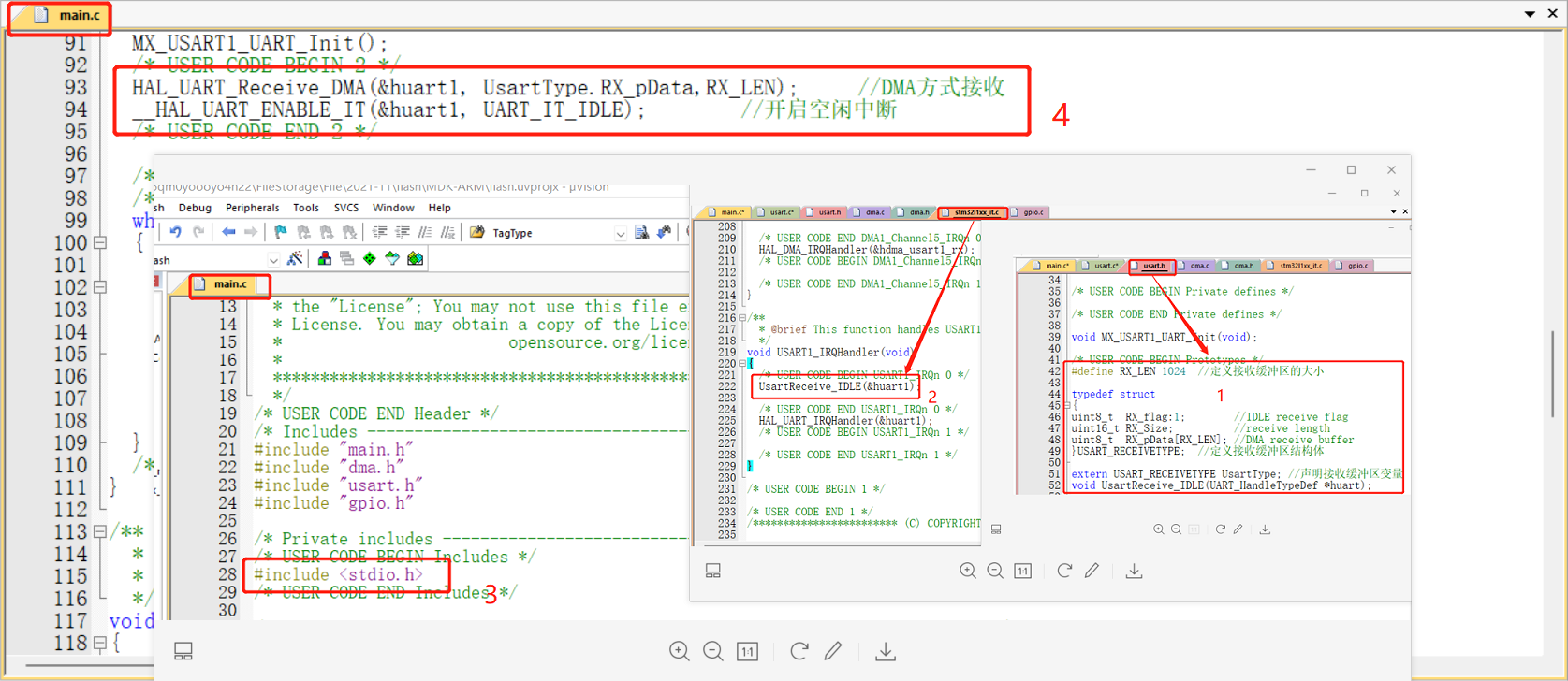1568x681 pixels.
Task: Edit the image in front viewer
Action: click(x=833, y=651)
